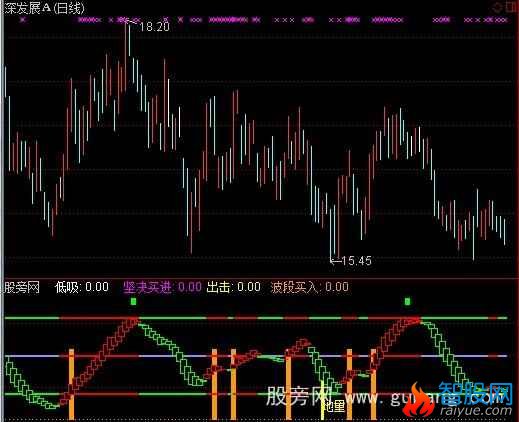Click the left green square signal marker
The width and height of the screenshot is (519, 422).
click(x=133, y=302)
